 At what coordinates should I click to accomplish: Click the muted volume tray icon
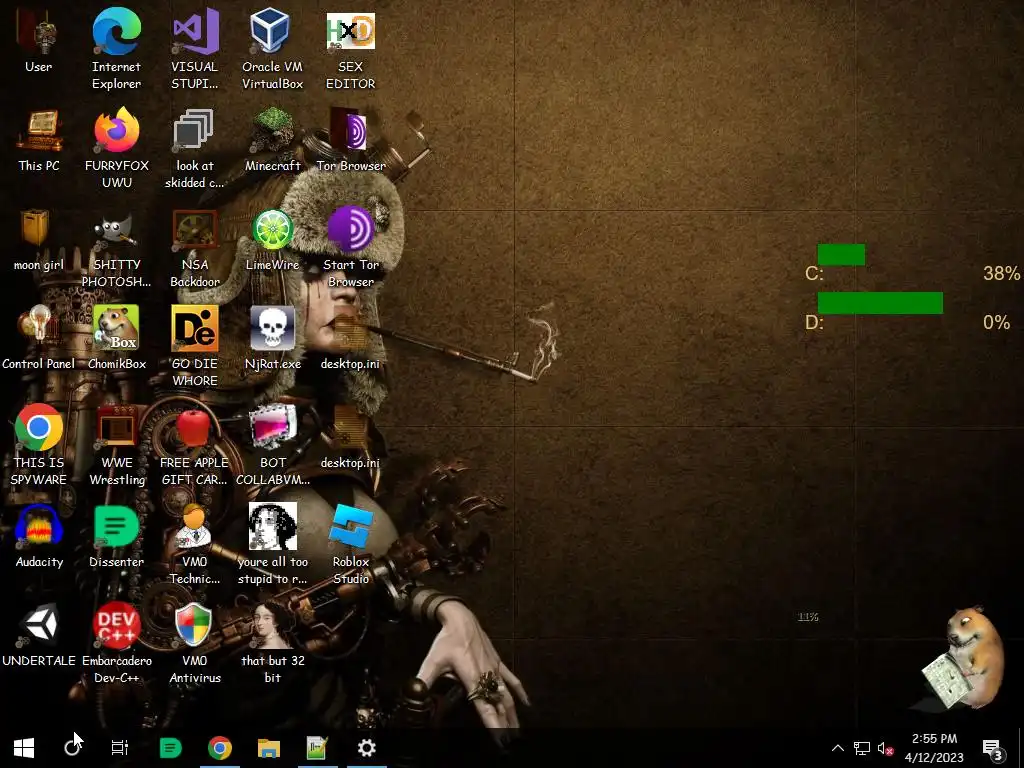[x=886, y=748]
